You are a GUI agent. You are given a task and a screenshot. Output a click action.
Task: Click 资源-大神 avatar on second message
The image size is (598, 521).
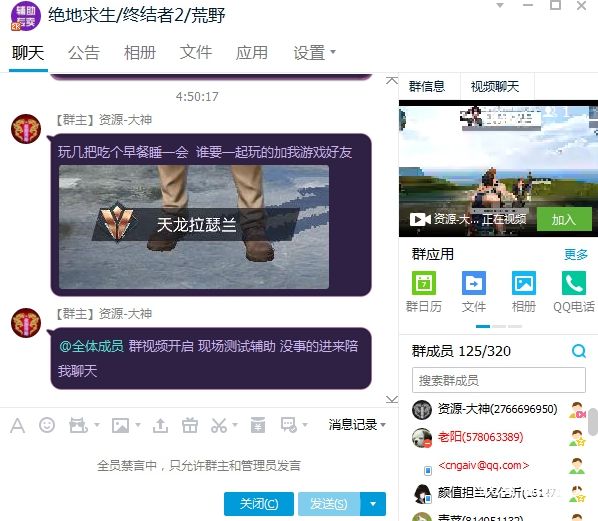tap(26, 323)
